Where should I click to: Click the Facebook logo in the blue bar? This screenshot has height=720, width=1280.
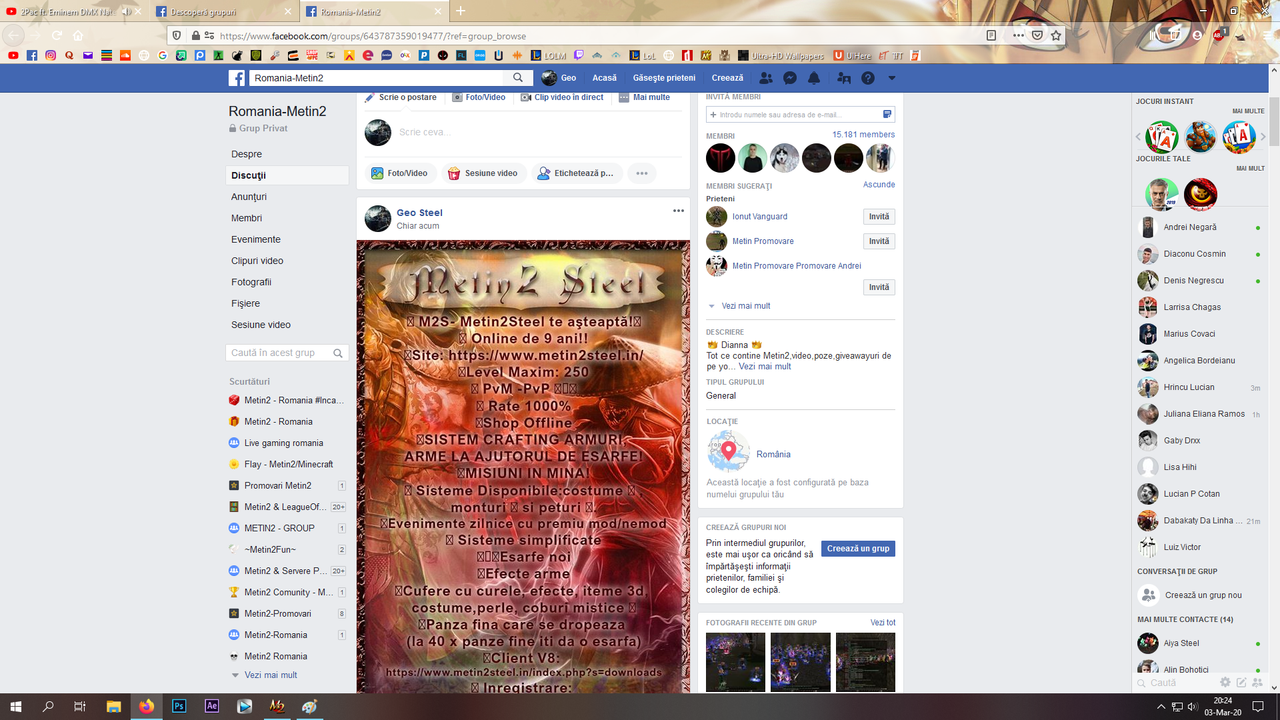click(237, 78)
